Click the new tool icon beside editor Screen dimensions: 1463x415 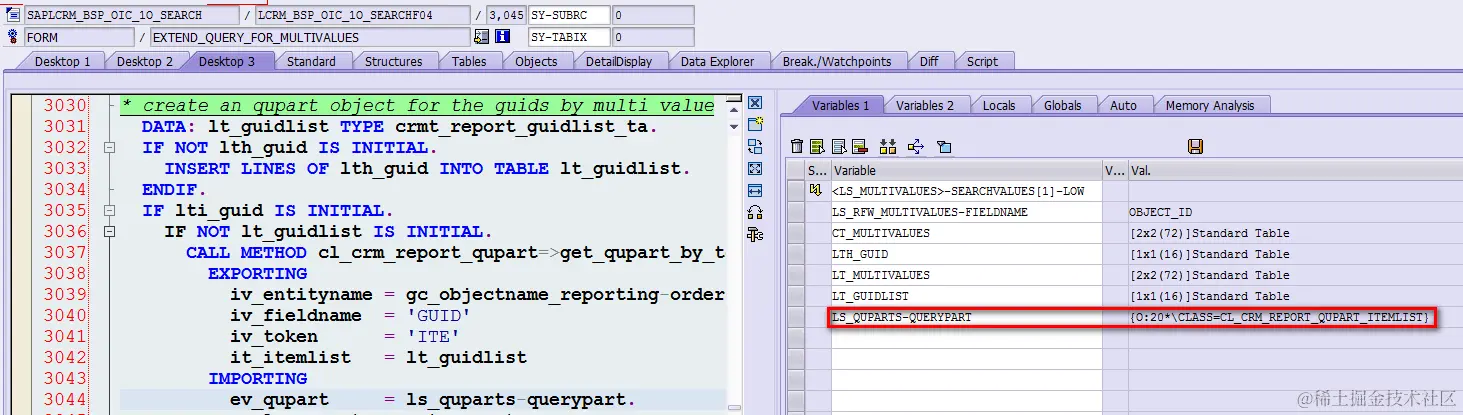coord(755,124)
